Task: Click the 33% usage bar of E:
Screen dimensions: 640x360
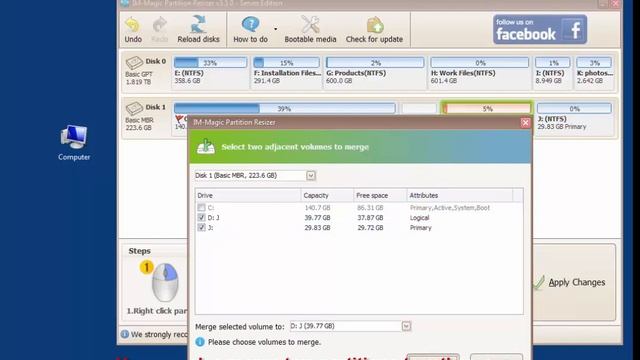Action: (x=210, y=63)
